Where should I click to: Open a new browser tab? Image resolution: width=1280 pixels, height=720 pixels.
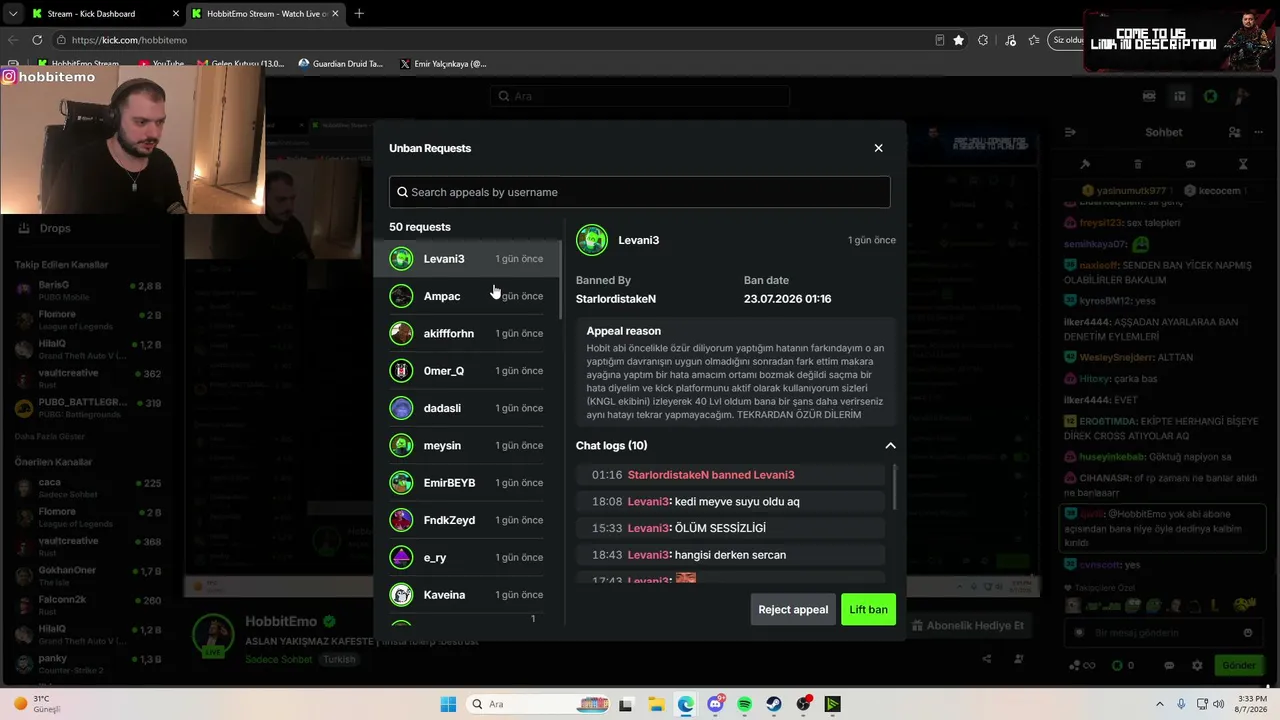tap(359, 14)
